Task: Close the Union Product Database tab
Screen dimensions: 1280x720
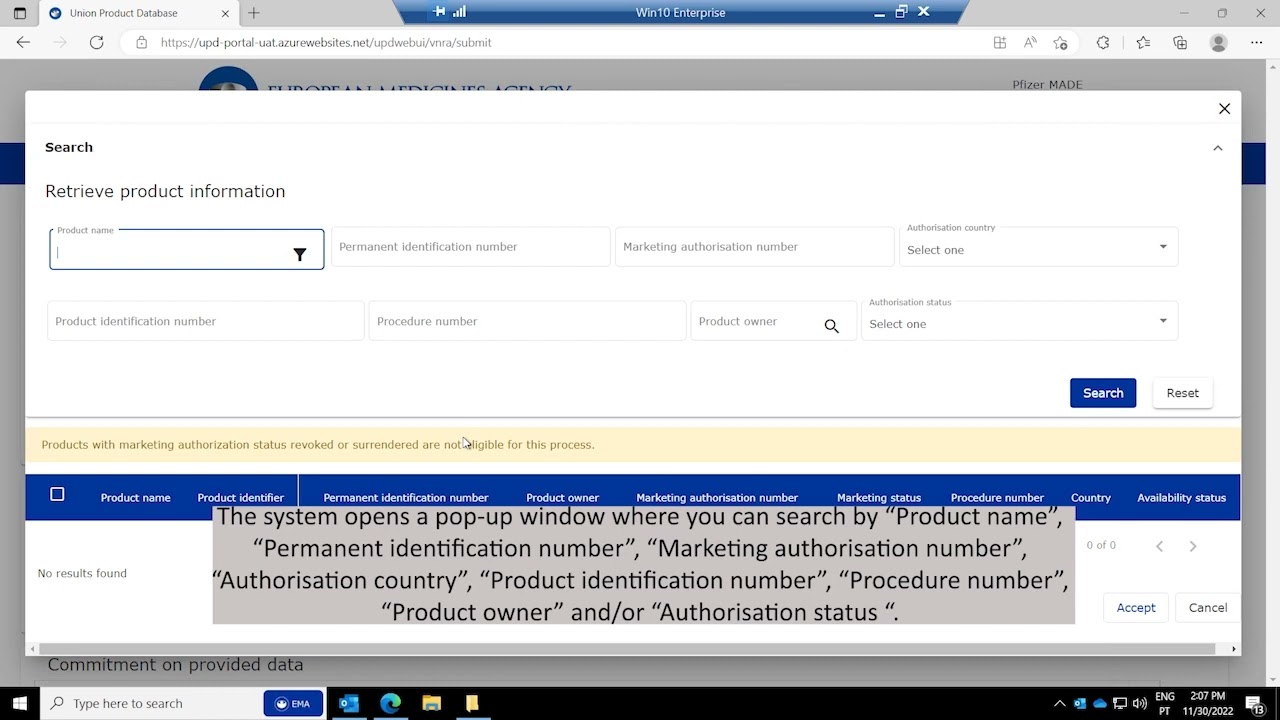Action: [x=225, y=13]
